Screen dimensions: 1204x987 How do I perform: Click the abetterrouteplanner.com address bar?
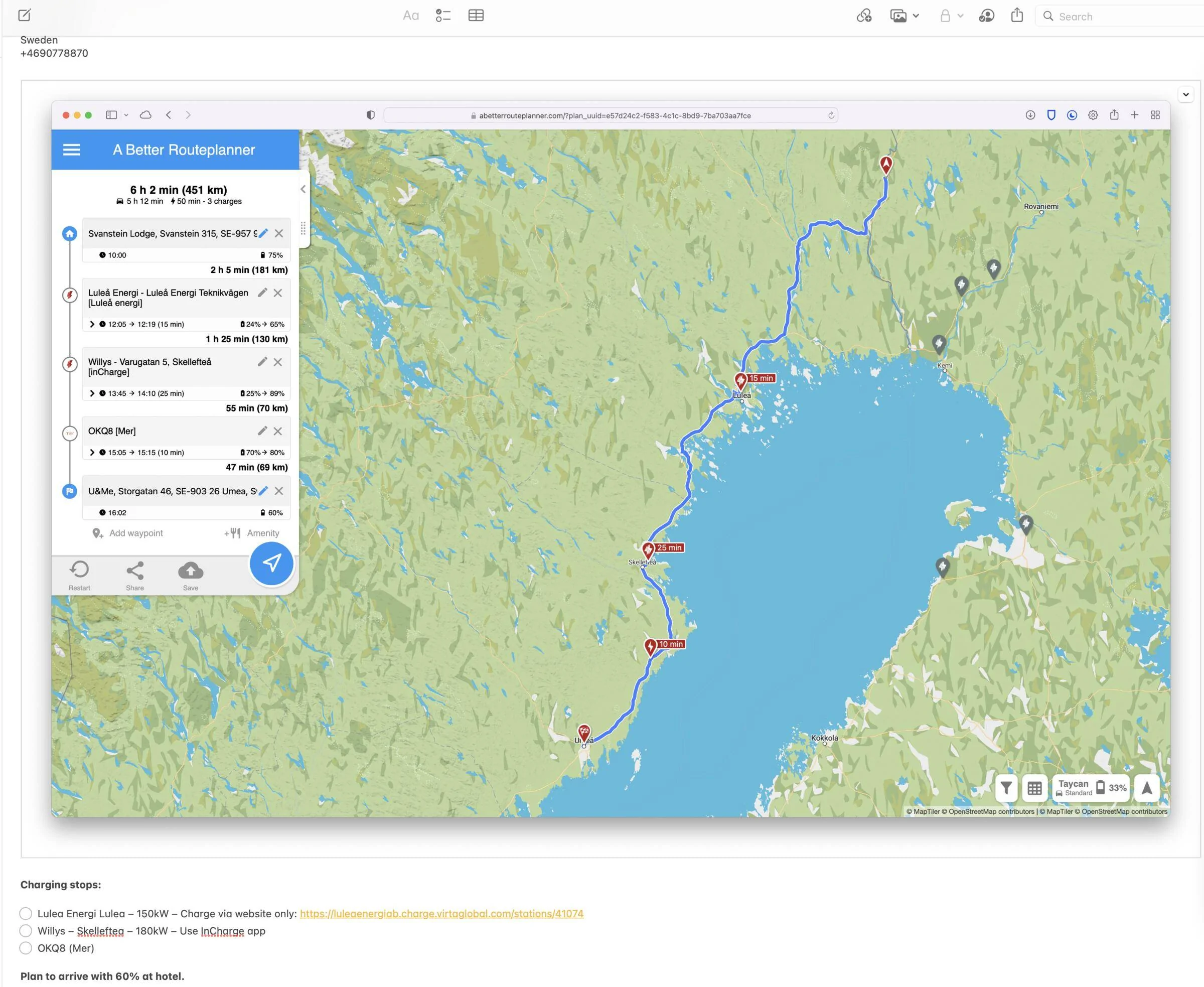[x=611, y=115]
